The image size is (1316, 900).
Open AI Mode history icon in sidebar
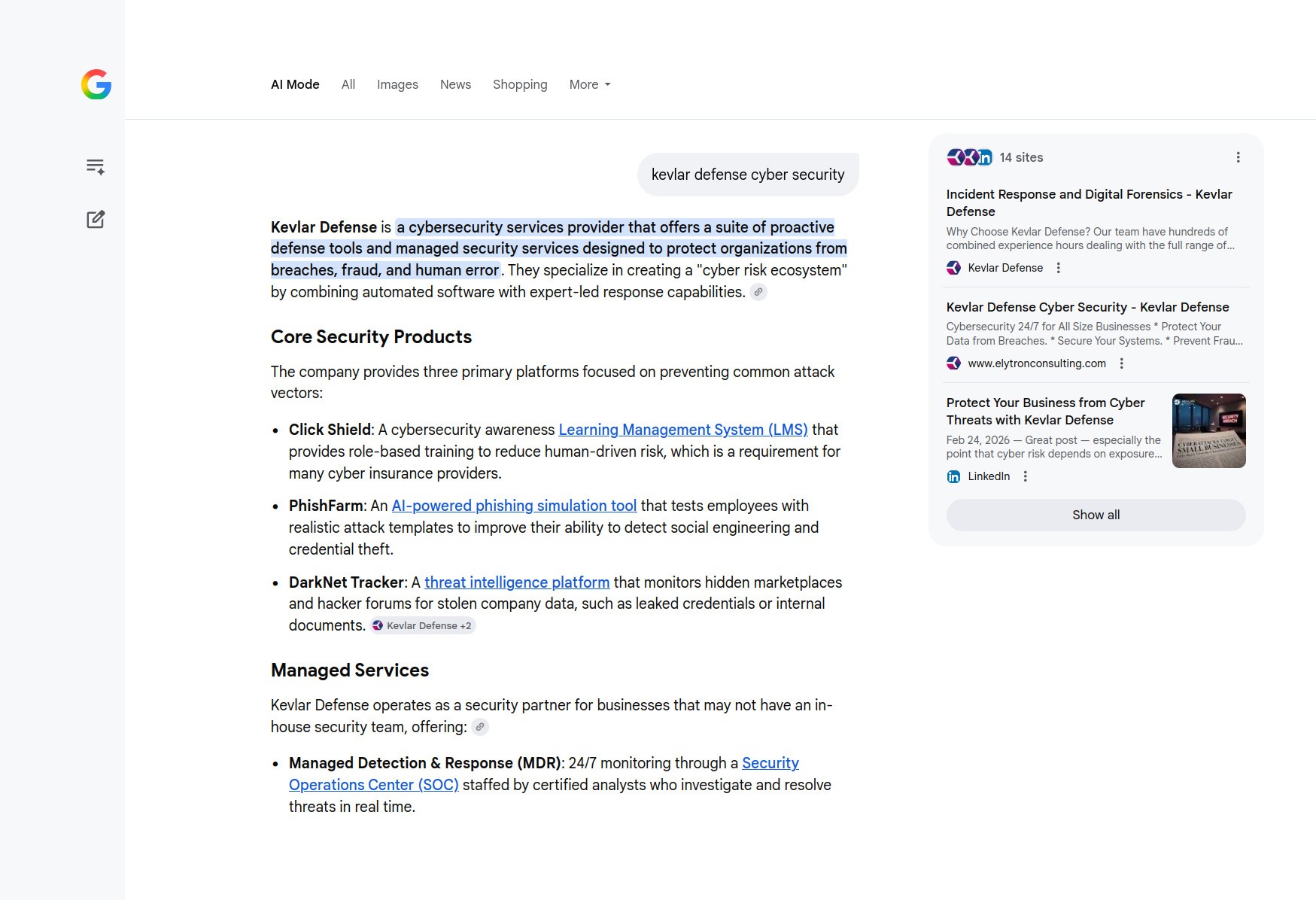tap(96, 166)
